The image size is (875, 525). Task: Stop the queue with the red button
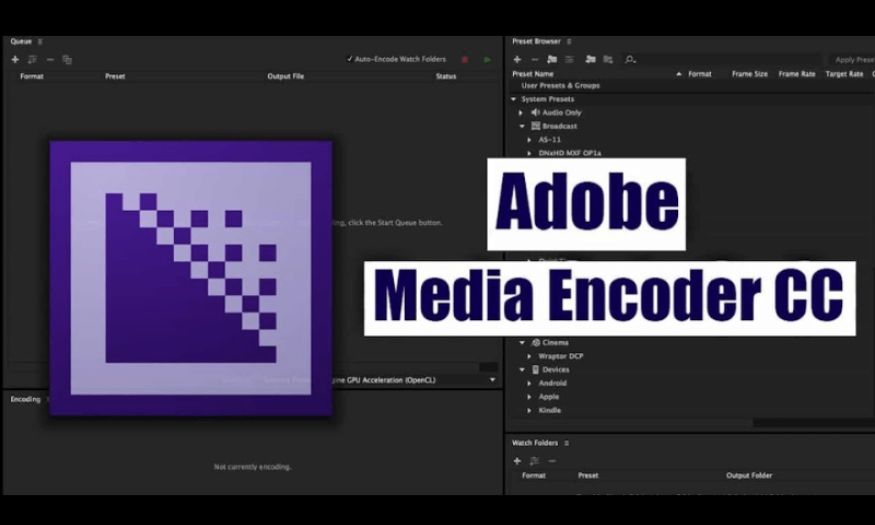tap(465, 59)
